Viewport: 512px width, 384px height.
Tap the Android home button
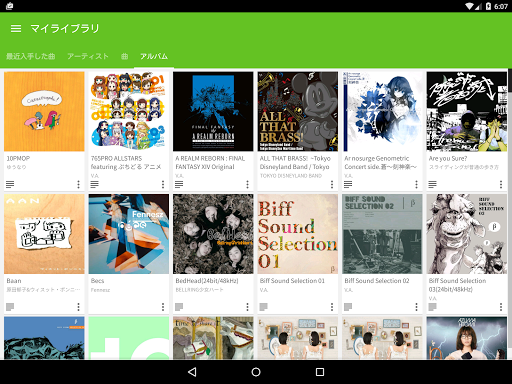click(256, 372)
